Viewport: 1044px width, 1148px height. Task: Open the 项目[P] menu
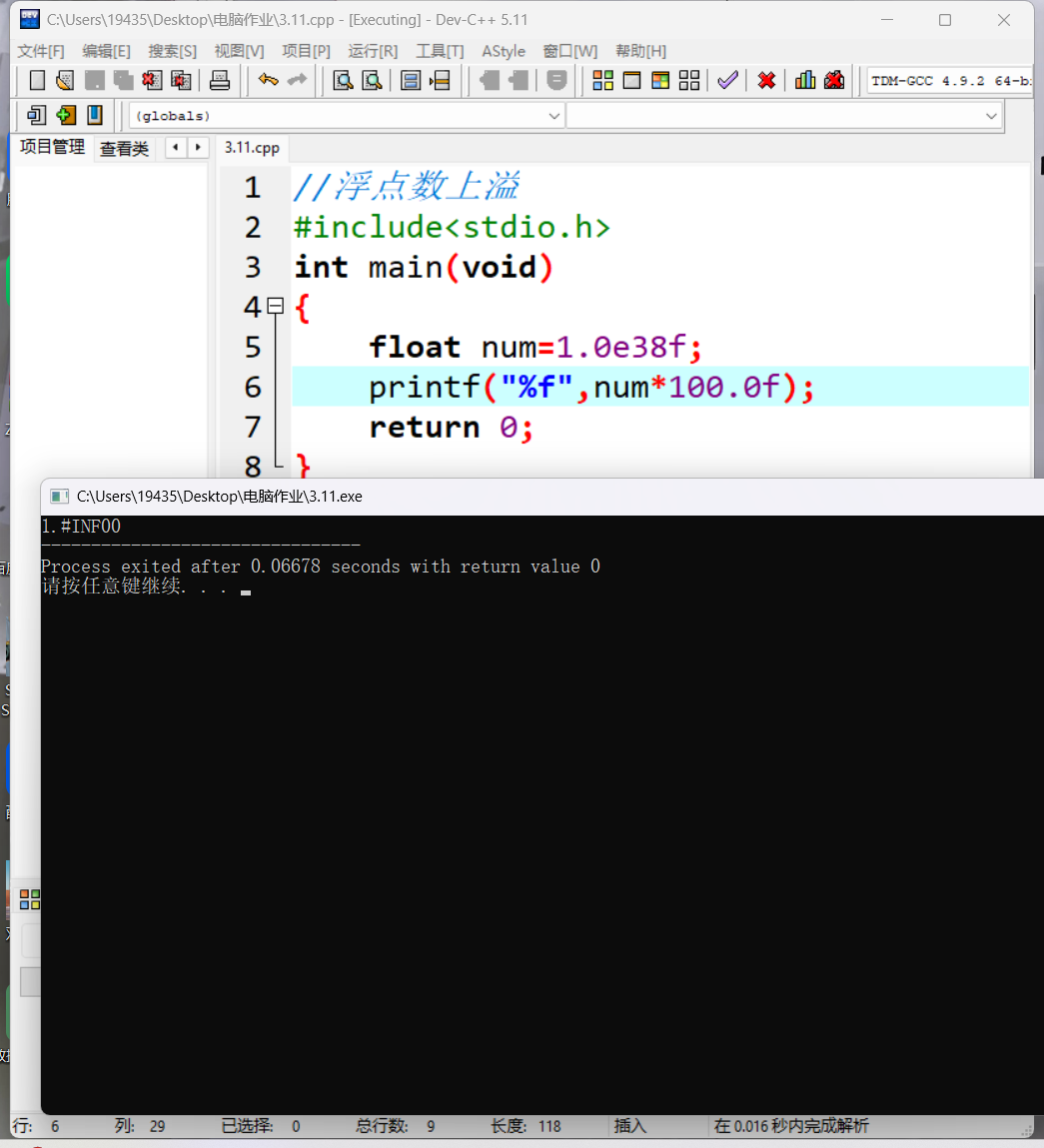click(307, 51)
